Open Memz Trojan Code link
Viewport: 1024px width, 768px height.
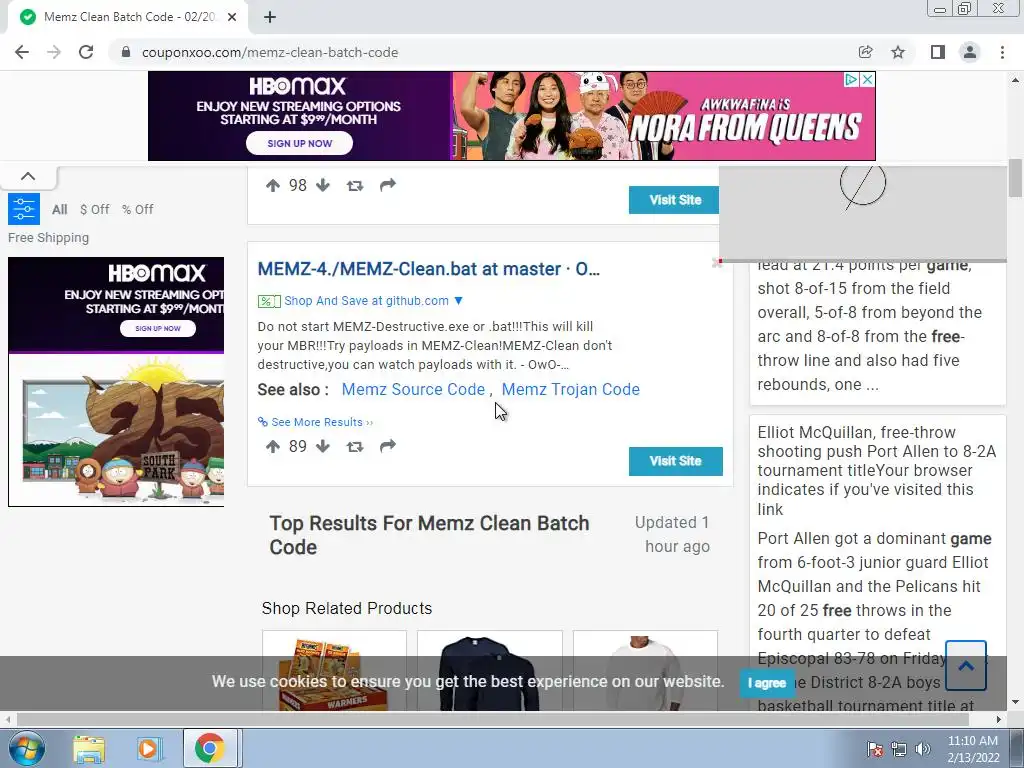[571, 389]
